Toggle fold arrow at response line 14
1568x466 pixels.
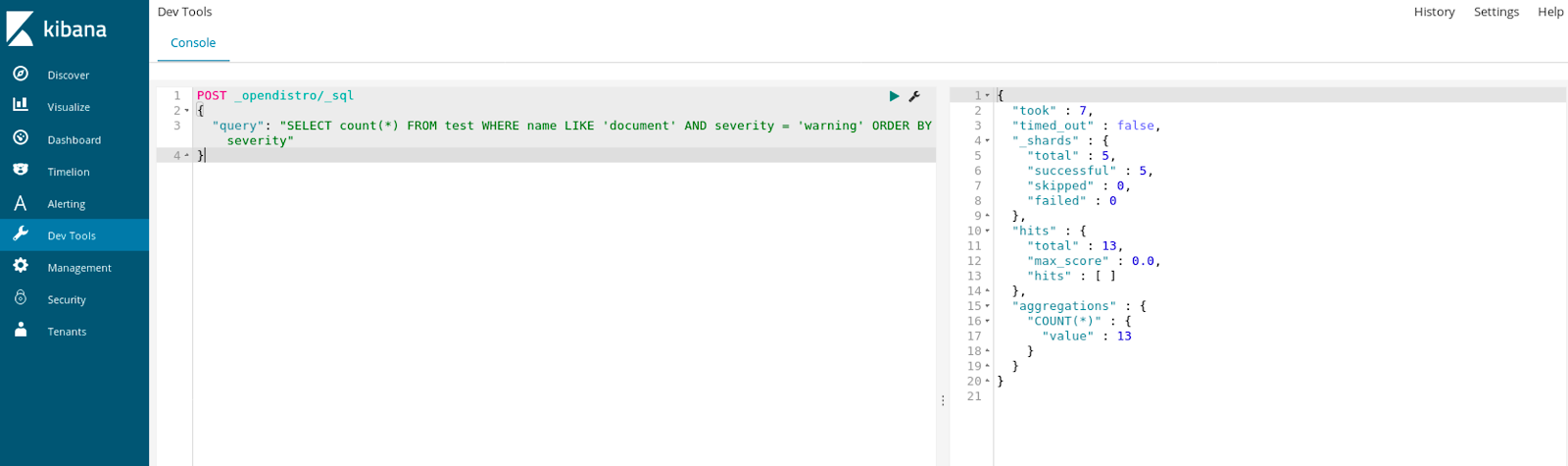[x=988, y=291]
